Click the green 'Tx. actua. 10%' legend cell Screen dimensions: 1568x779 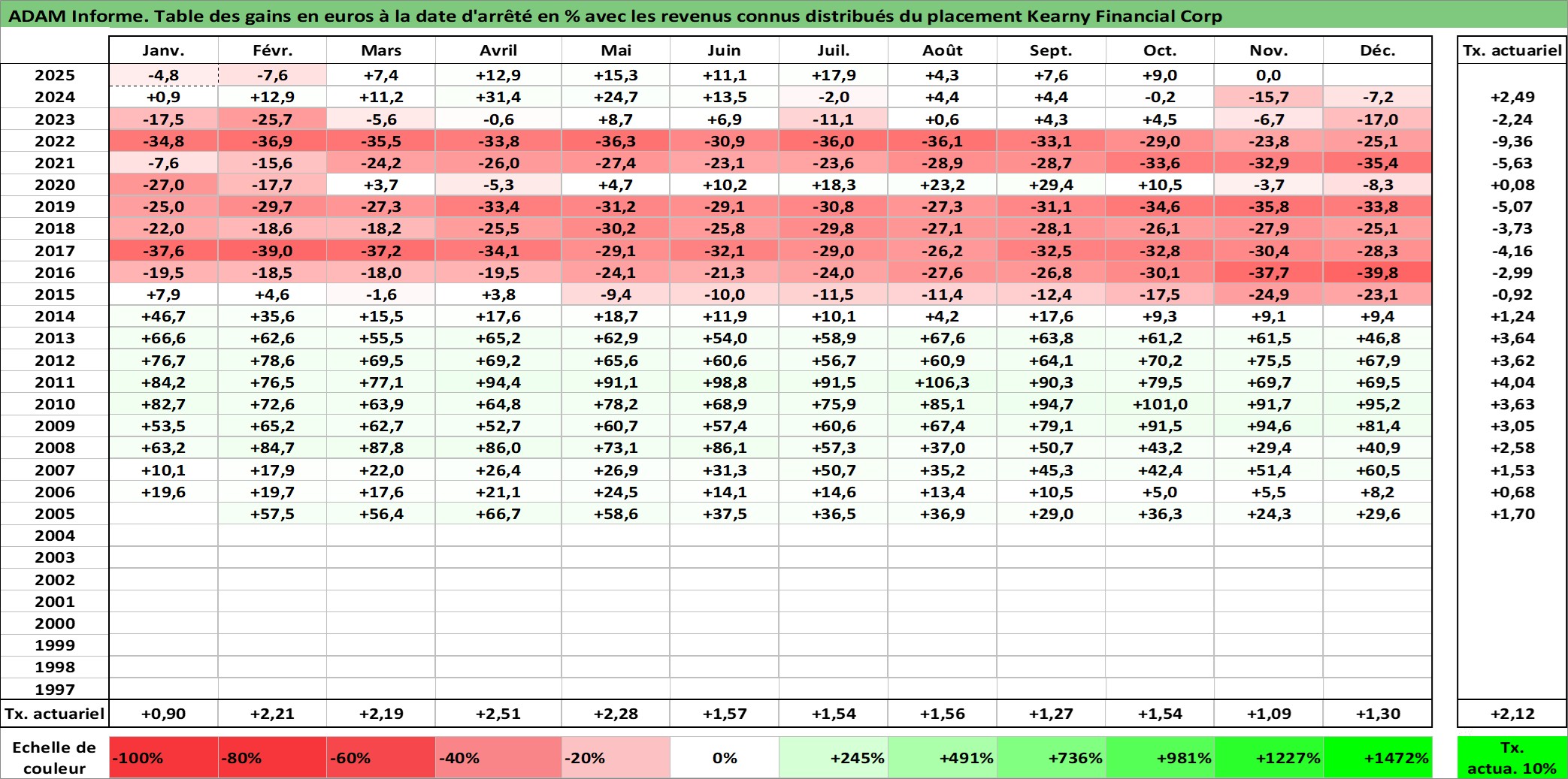pos(1512,757)
